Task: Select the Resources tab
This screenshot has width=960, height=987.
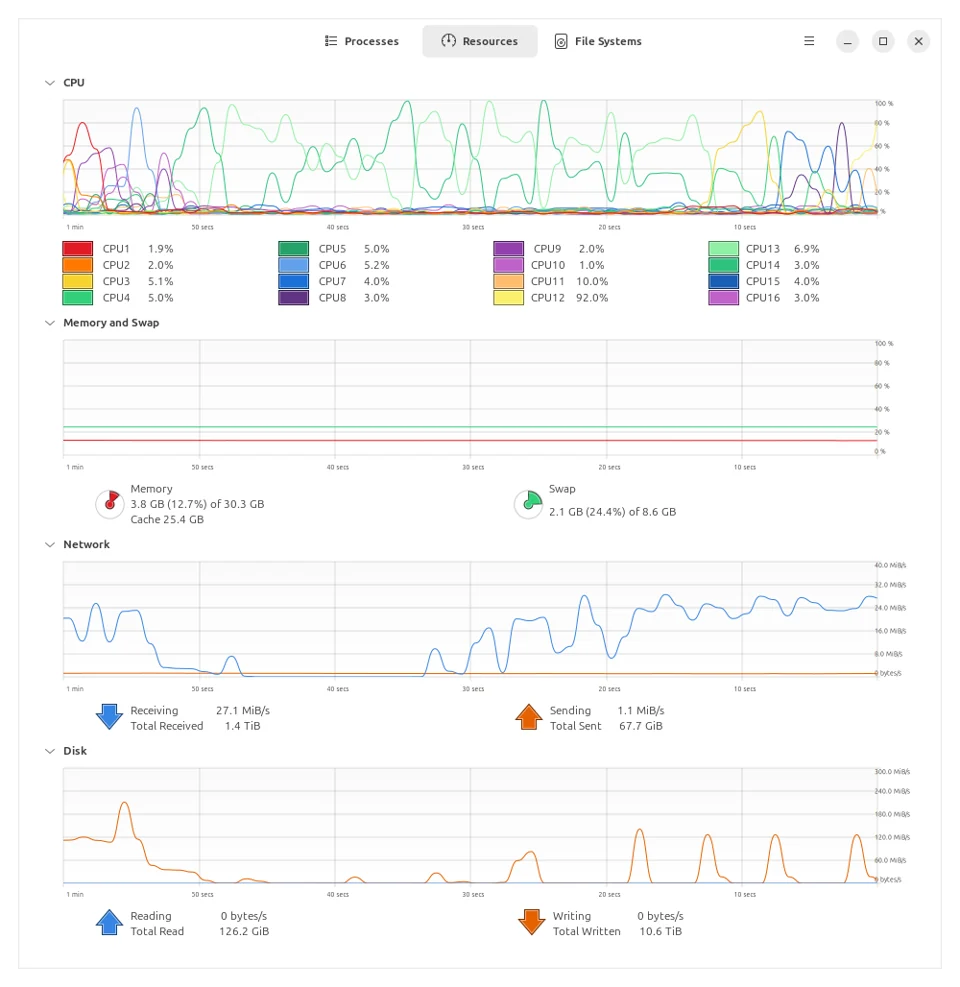Action: (480, 42)
